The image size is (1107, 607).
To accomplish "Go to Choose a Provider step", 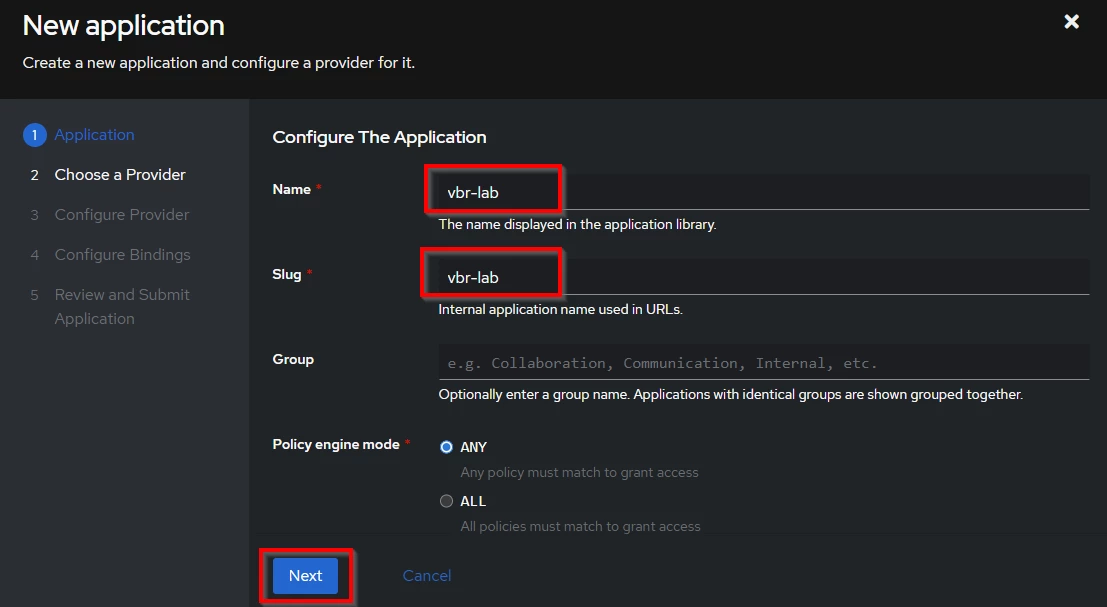I will [x=120, y=175].
